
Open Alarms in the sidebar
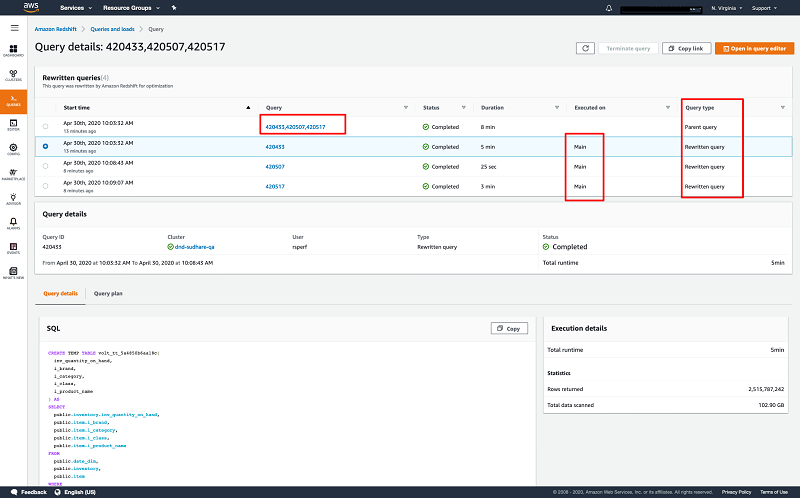pyautogui.click(x=13, y=223)
